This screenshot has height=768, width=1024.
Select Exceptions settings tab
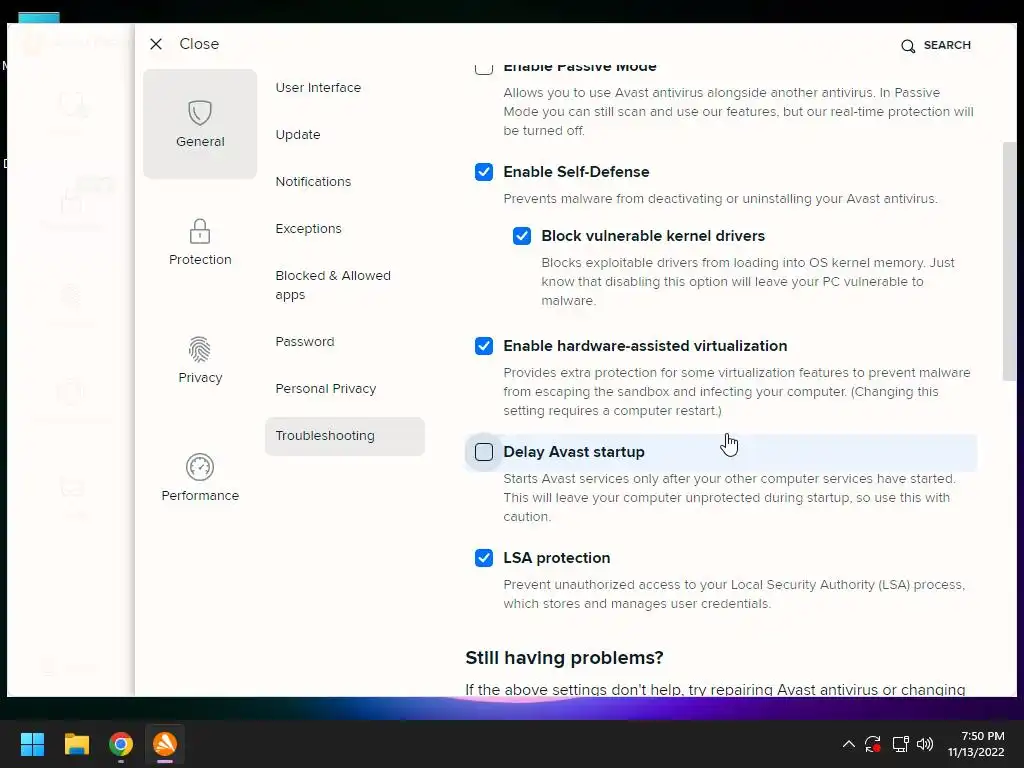point(308,229)
